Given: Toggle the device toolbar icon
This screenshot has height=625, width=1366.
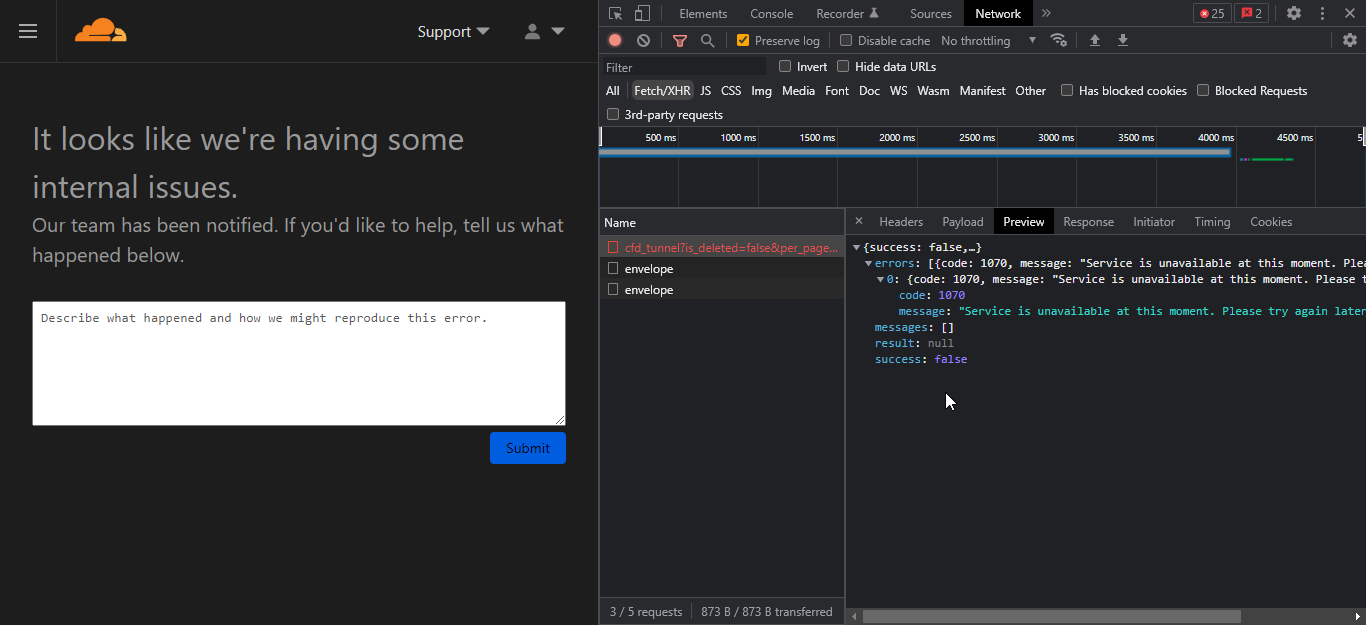Looking at the screenshot, I should [x=642, y=13].
